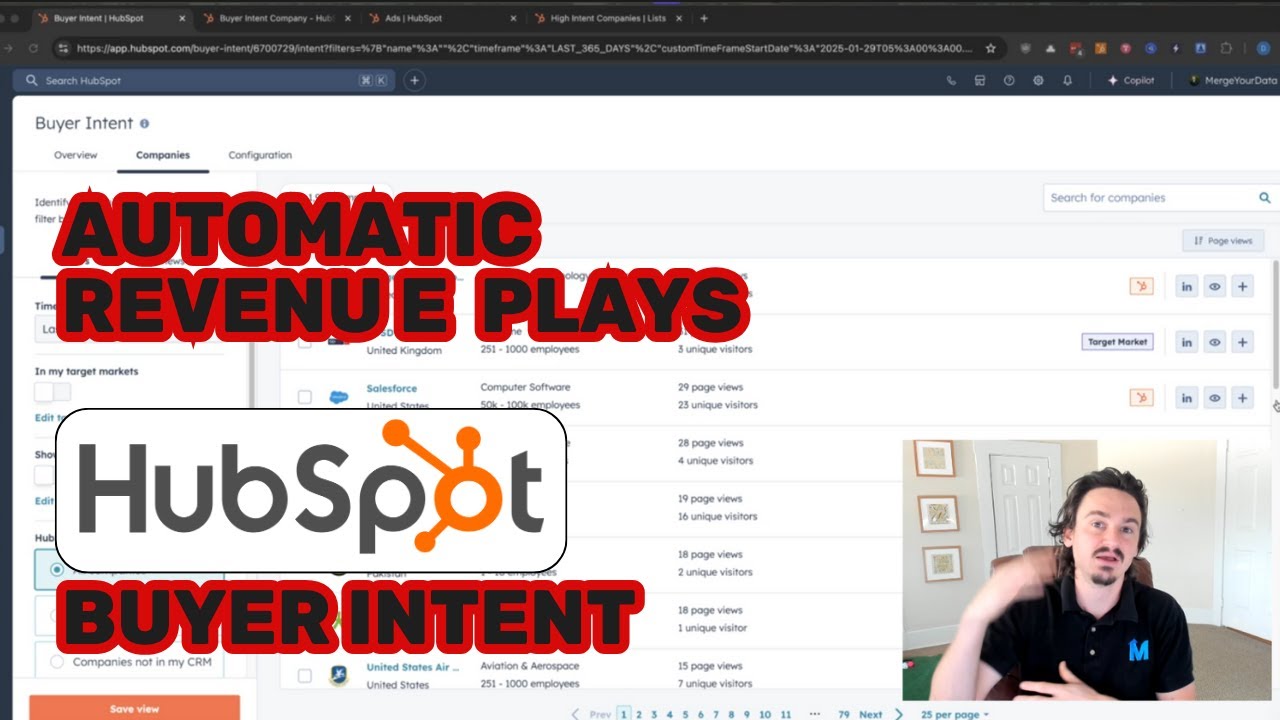Open the United States Air company link
Screen dimensions: 1280x720
[x=413, y=667]
